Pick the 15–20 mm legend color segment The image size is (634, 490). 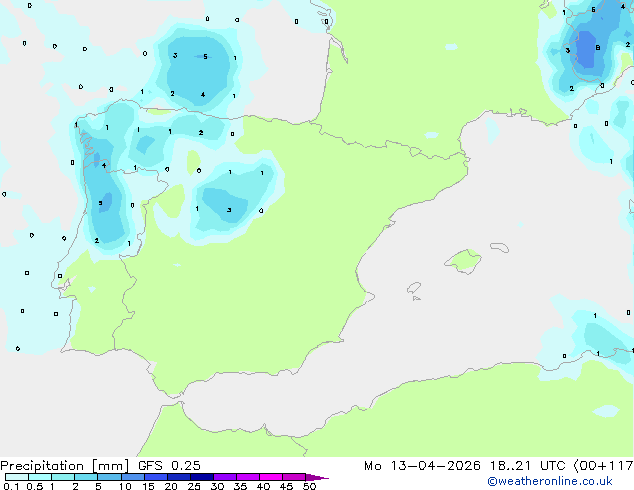tap(156, 477)
